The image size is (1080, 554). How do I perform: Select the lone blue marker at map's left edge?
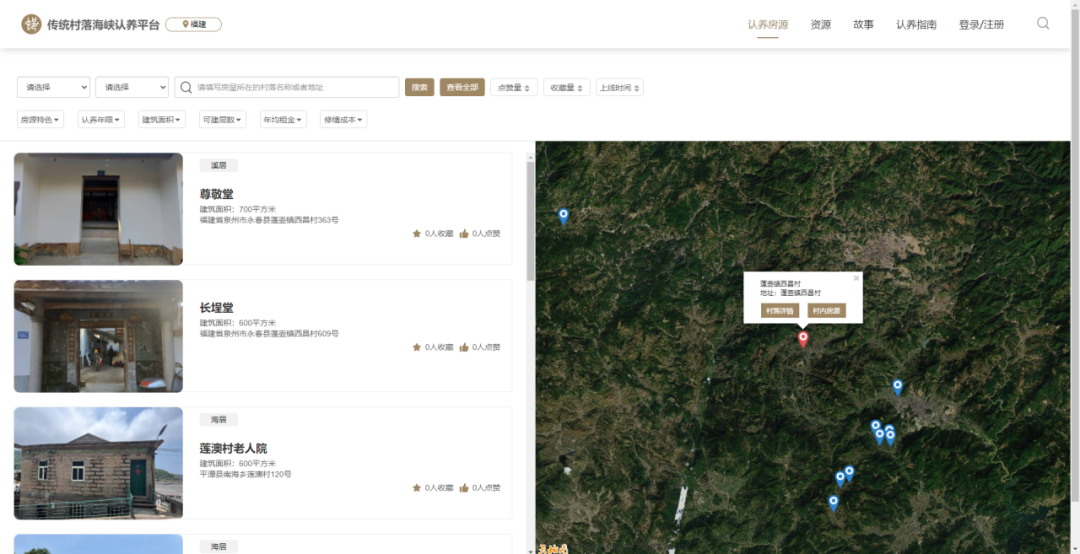tap(563, 217)
